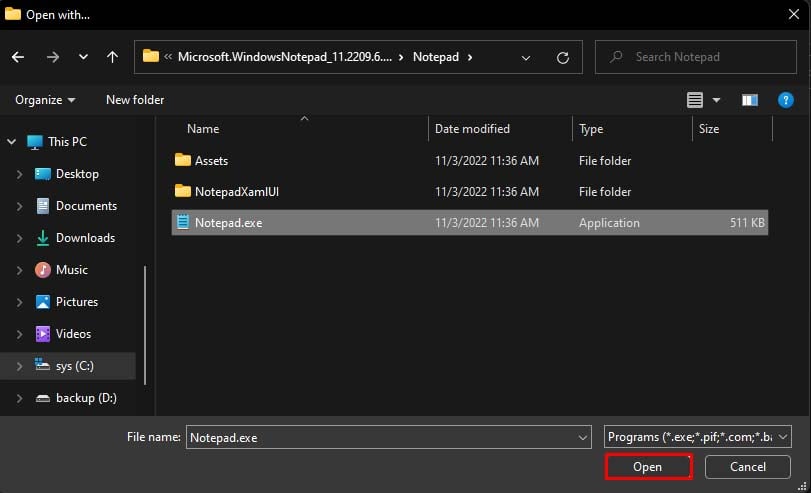Click the Assets folder name
The height and width of the screenshot is (493, 811).
(x=211, y=161)
